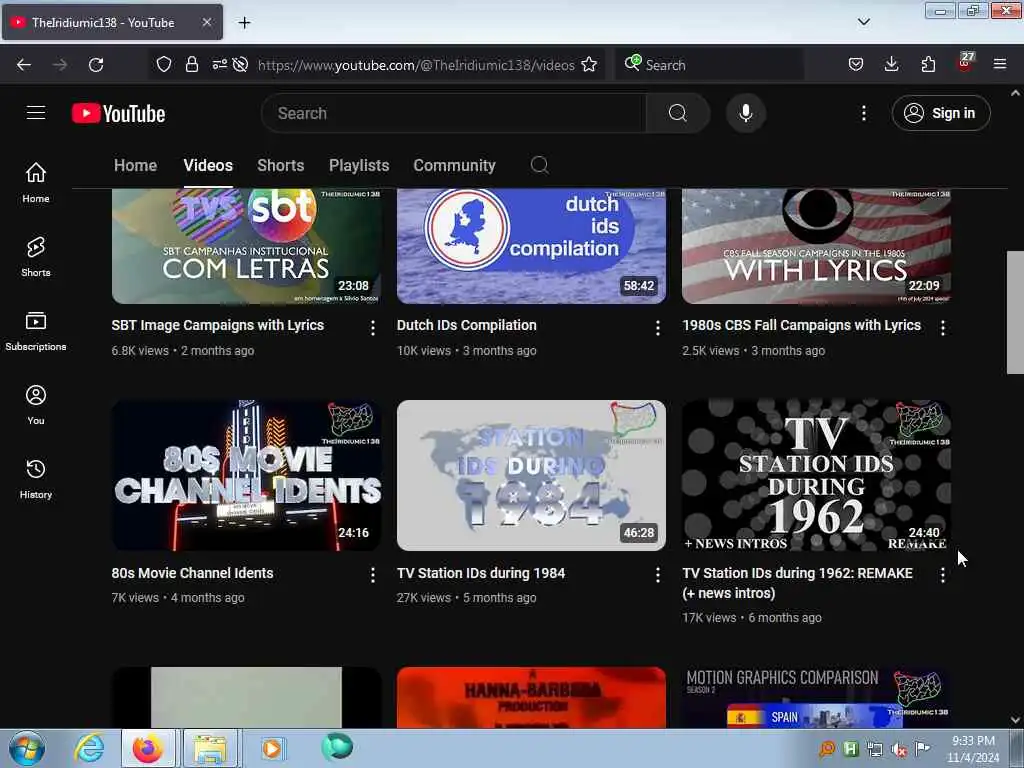
Task: Select TheIridiumic138 - YouTube browser tab
Action: click(112, 22)
